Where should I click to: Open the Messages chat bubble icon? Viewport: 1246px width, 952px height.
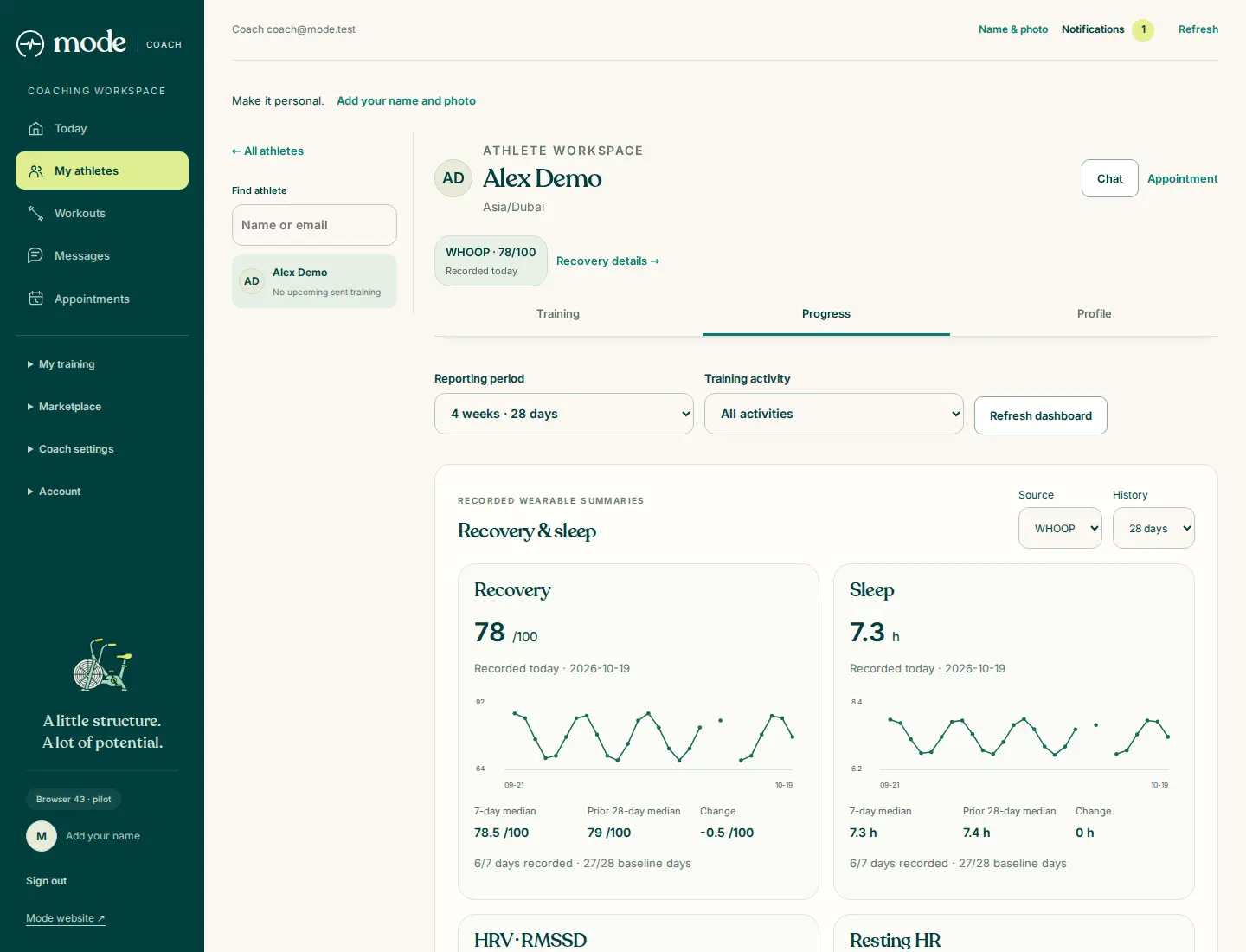point(35,255)
